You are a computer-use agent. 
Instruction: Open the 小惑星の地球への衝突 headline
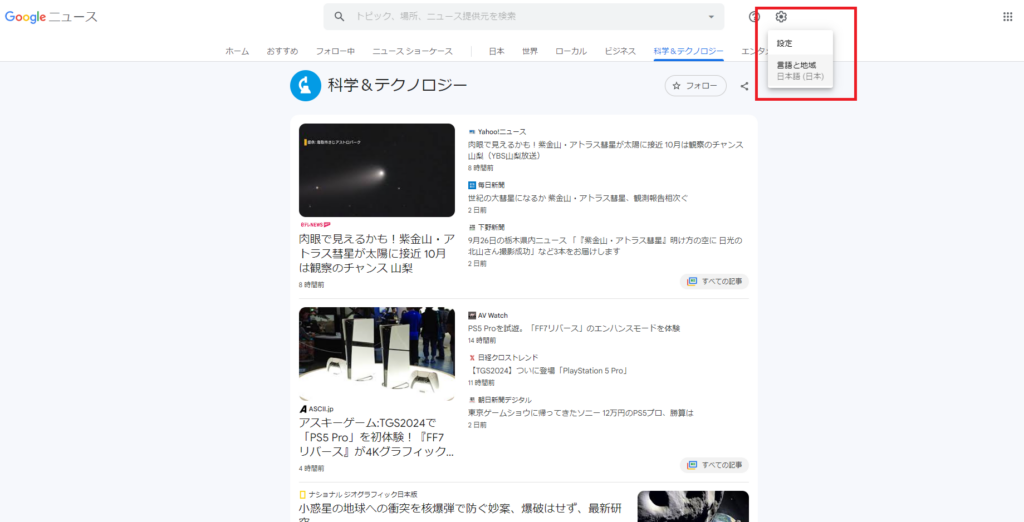click(x=460, y=515)
